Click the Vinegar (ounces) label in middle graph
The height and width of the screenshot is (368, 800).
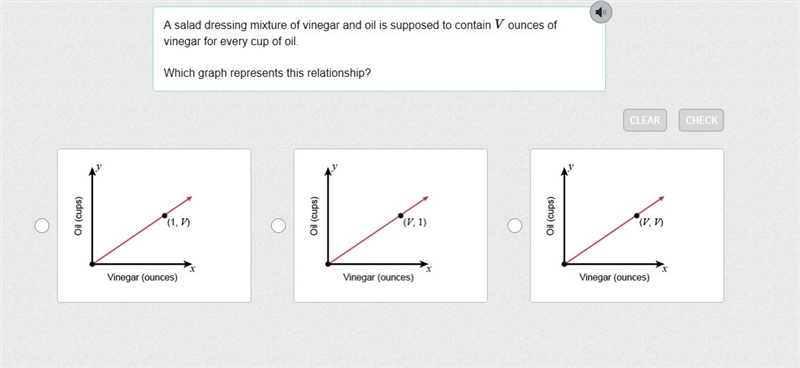tap(379, 278)
